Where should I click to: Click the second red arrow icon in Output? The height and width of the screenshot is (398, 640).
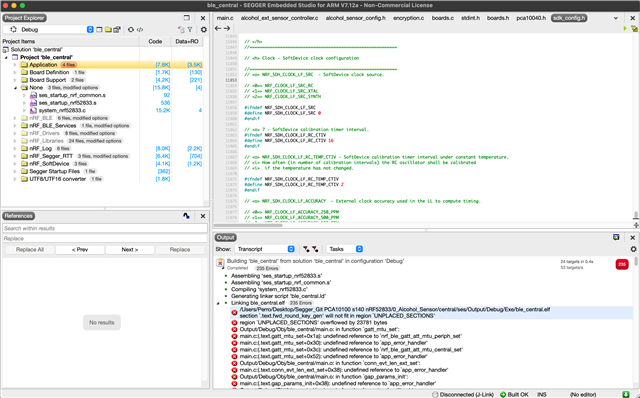click(315, 249)
